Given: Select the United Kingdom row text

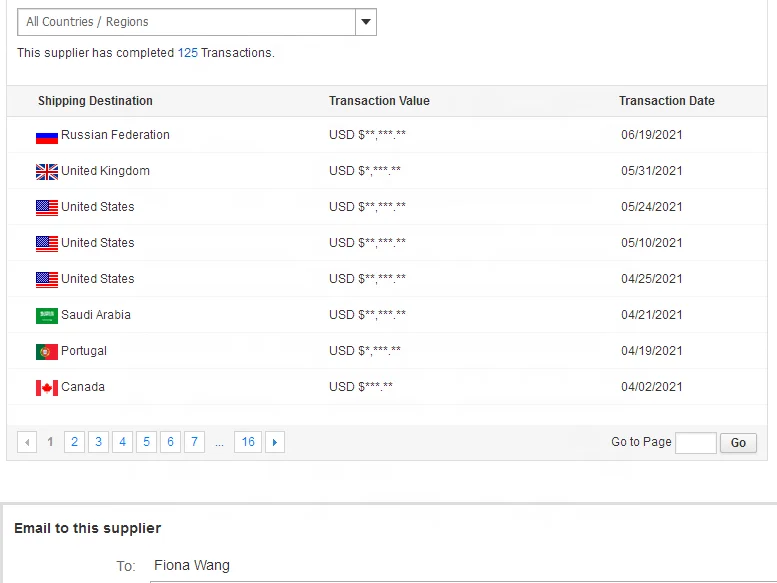Looking at the screenshot, I should tap(105, 171).
